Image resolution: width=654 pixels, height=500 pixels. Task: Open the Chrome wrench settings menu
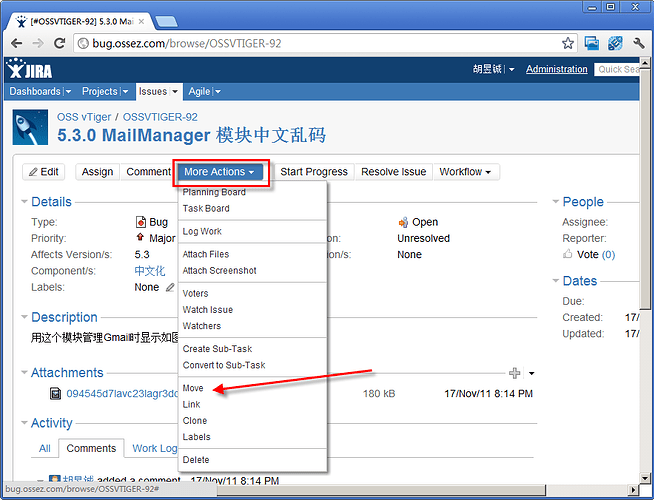click(639, 43)
